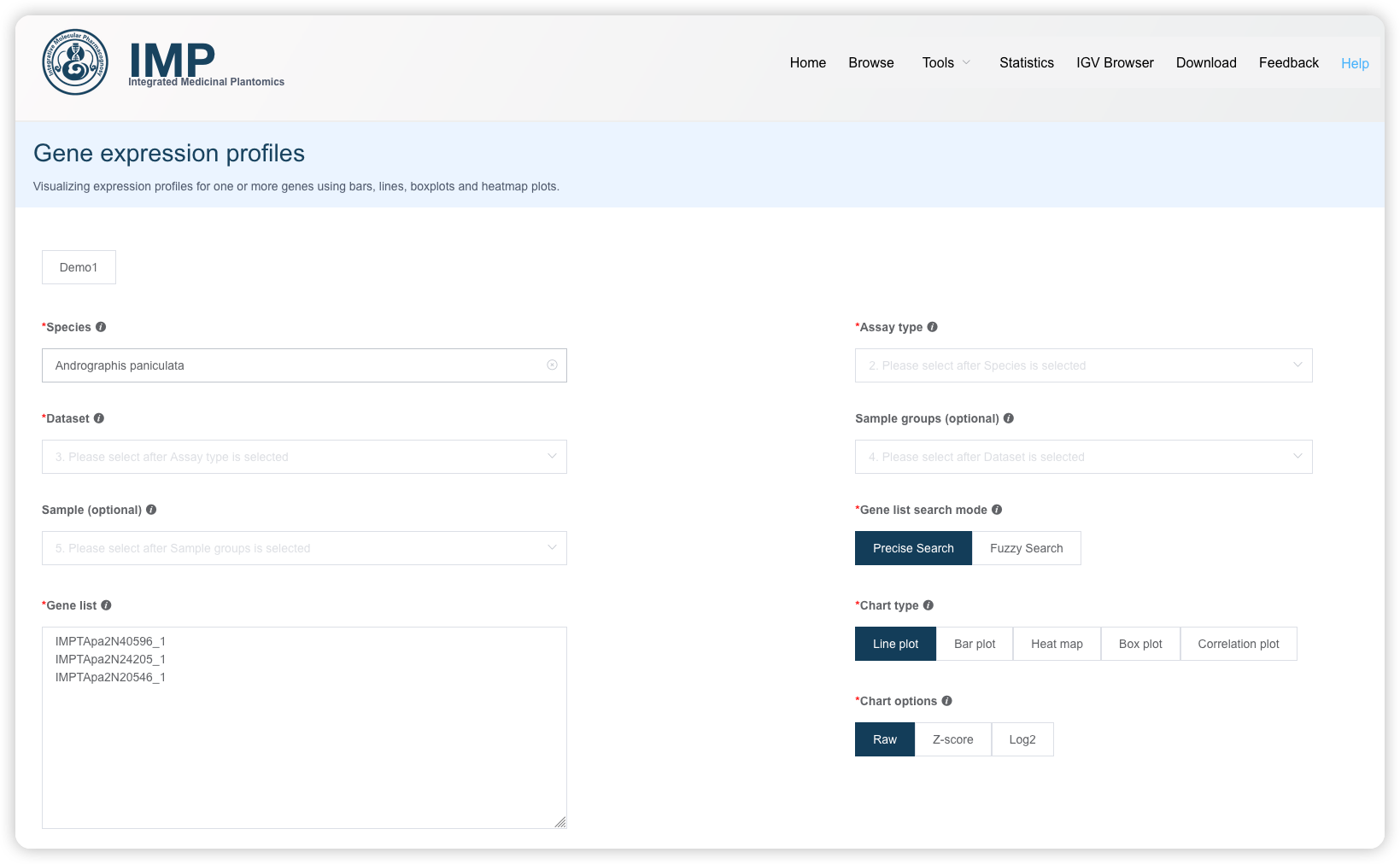Viewport: 1400px width, 864px height.
Task: Click gene ID IMPTApa2N20546_1
Action: pyautogui.click(x=110, y=677)
